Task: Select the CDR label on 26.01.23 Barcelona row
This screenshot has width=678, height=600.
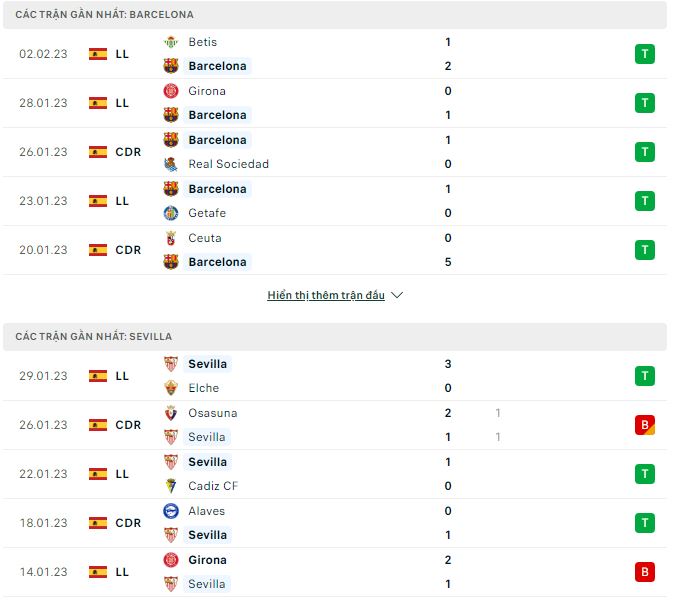Action: [x=128, y=152]
